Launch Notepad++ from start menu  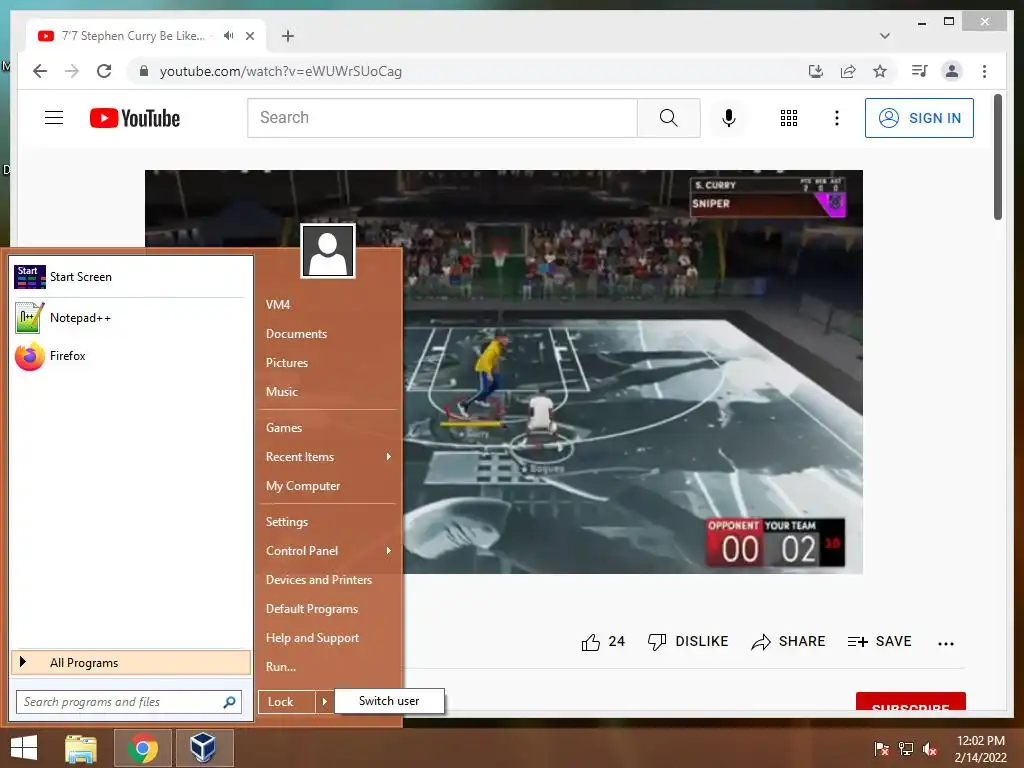coord(131,318)
